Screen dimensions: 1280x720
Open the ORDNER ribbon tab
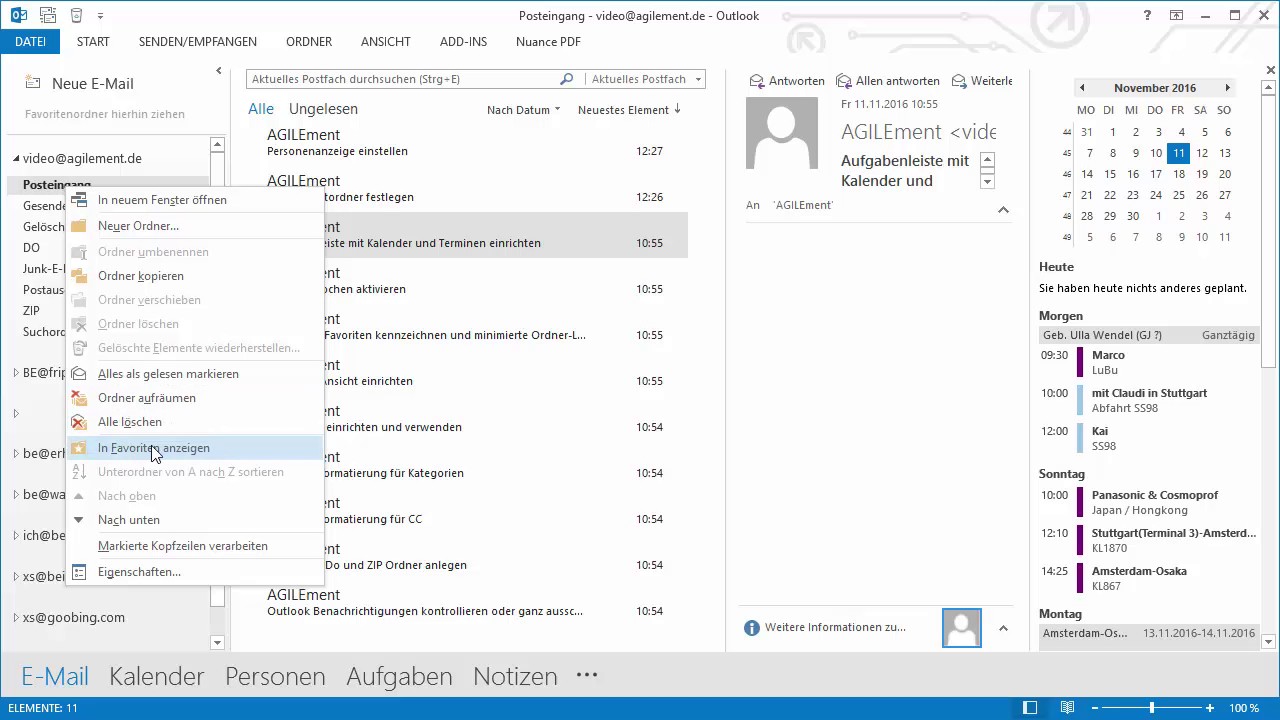pos(309,42)
